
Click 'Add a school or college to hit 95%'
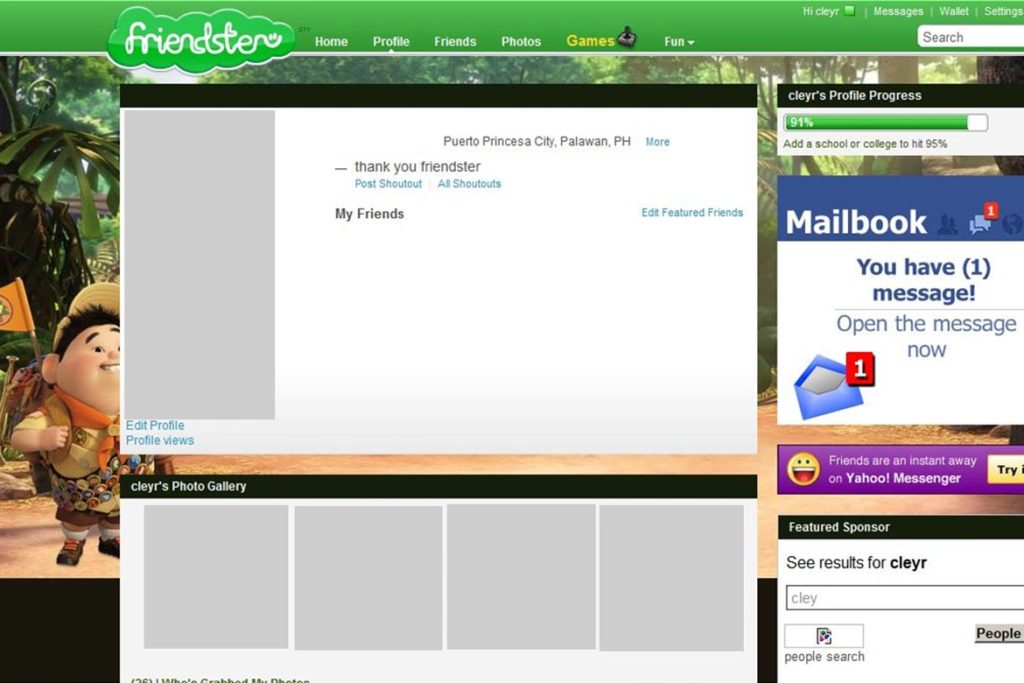pos(865,144)
